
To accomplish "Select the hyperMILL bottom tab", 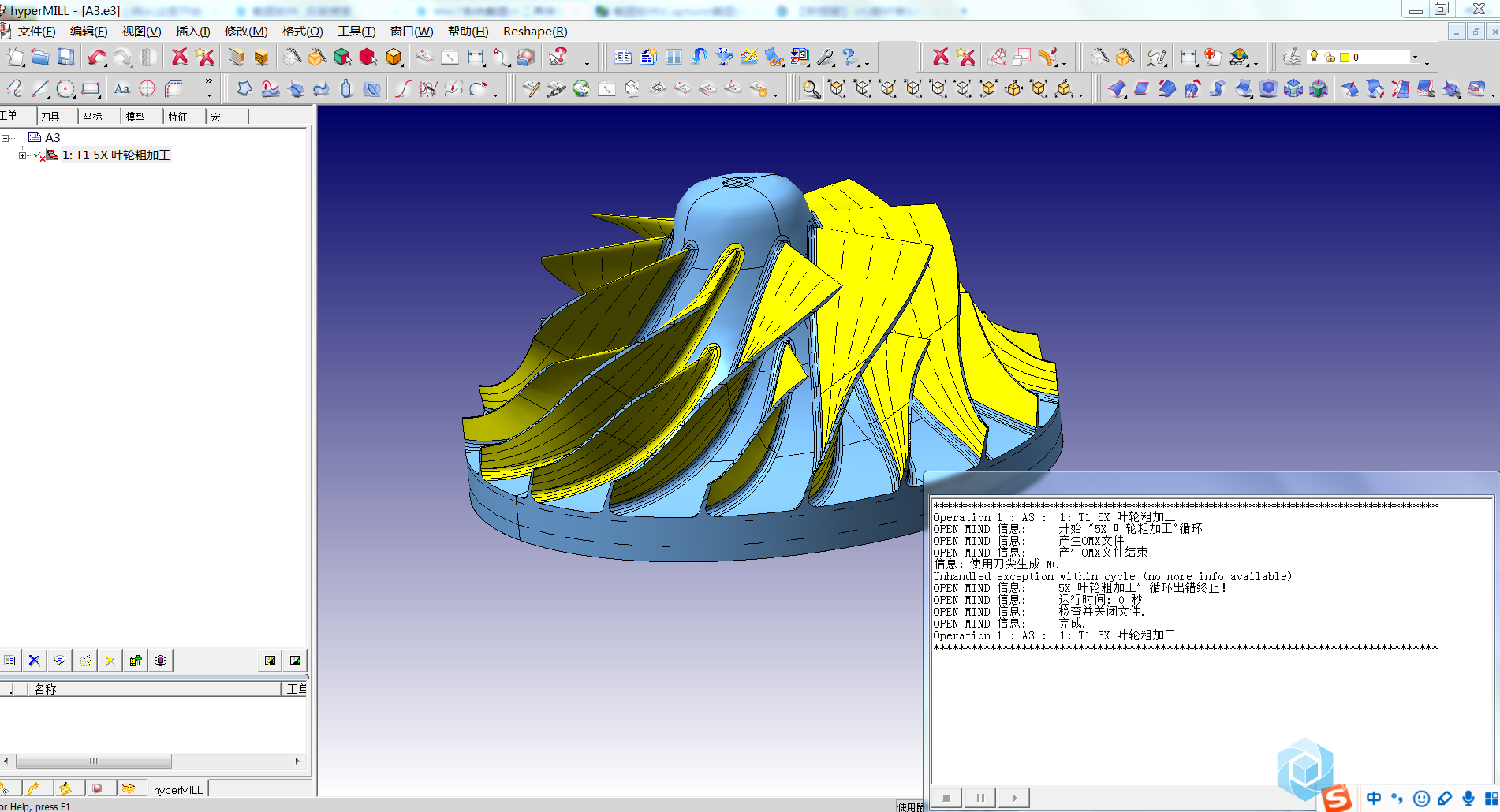I will 177,790.
